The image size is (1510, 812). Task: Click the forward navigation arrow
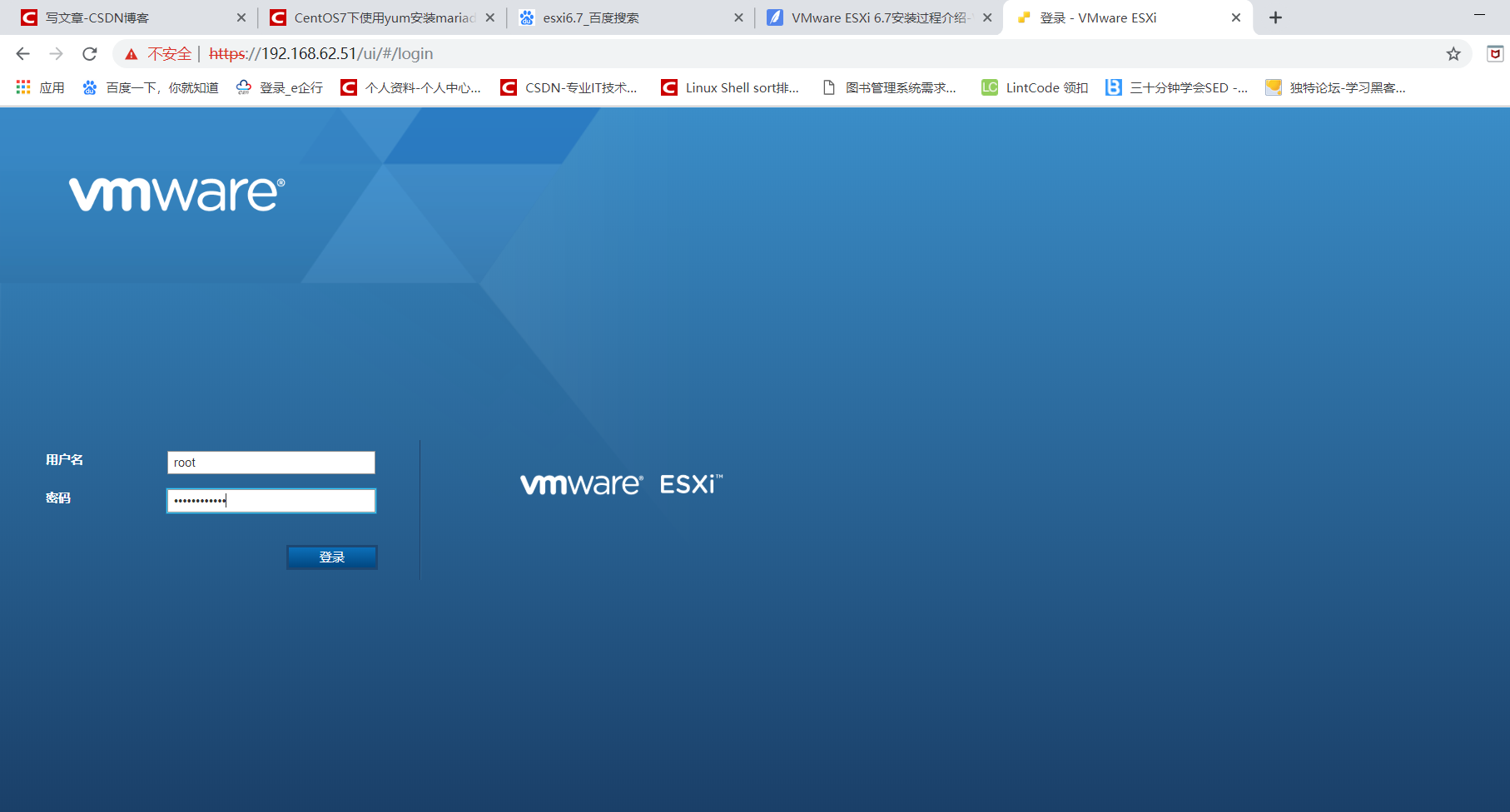coord(56,53)
